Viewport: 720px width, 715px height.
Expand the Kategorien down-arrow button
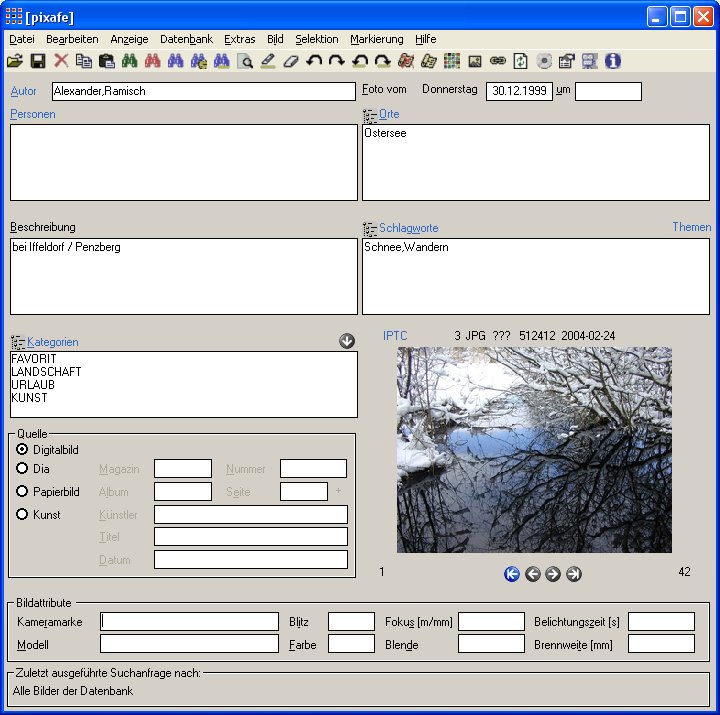click(347, 341)
